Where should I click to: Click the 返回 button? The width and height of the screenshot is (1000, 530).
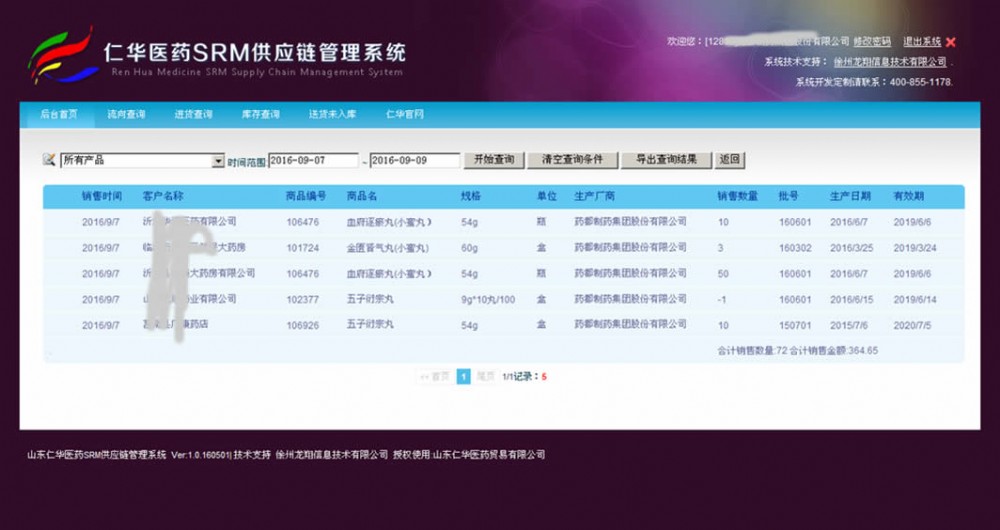point(730,160)
